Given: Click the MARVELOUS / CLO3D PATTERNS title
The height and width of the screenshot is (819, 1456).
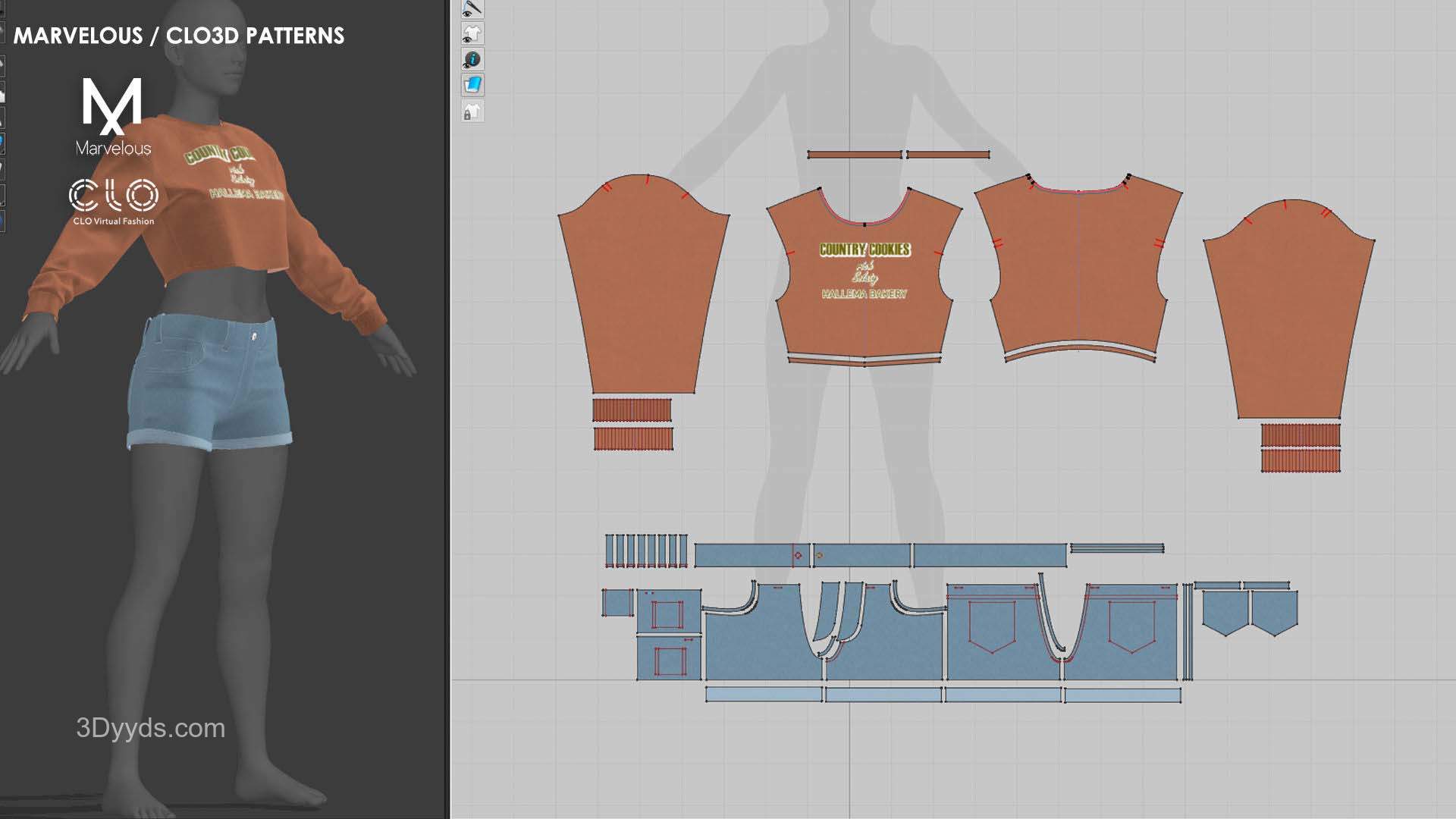Looking at the screenshot, I should (x=179, y=36).
